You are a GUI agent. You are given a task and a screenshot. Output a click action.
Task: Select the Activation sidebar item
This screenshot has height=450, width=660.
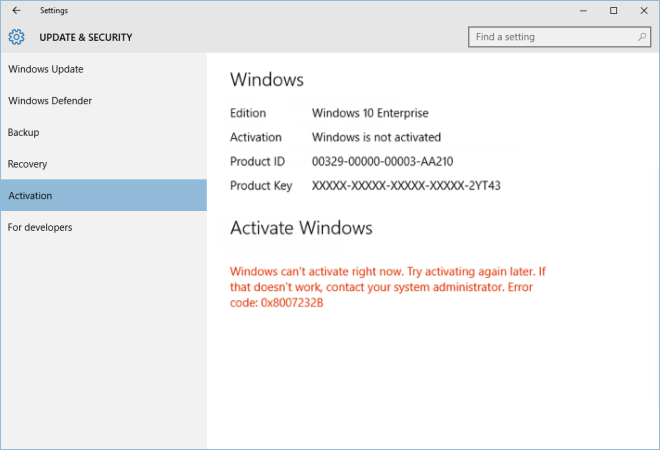[30, 196]
